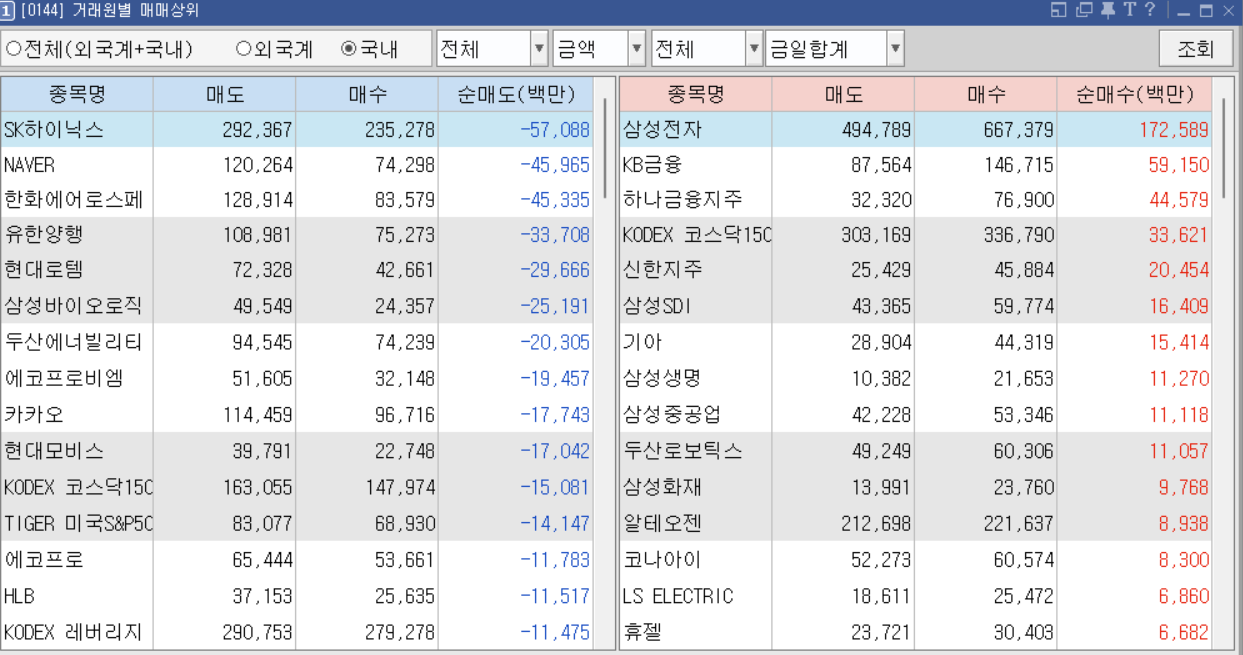Image resolution: width=1243 pixels, height=655 pixels.
Task: Select the SK하이닉스 row
Action: point(296,130)
